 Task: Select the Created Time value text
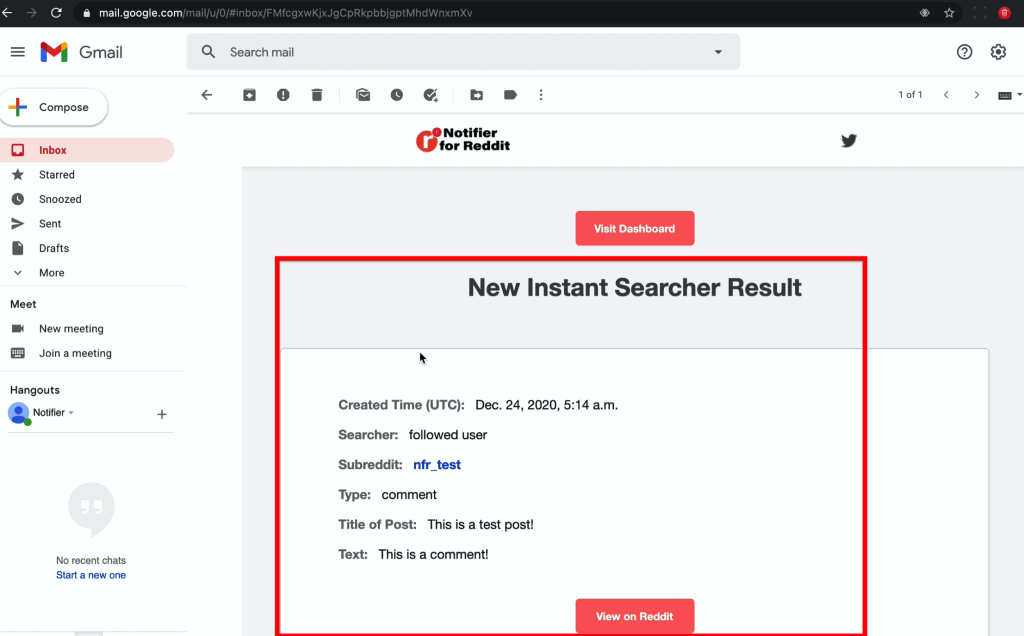[x=547, y=405]
